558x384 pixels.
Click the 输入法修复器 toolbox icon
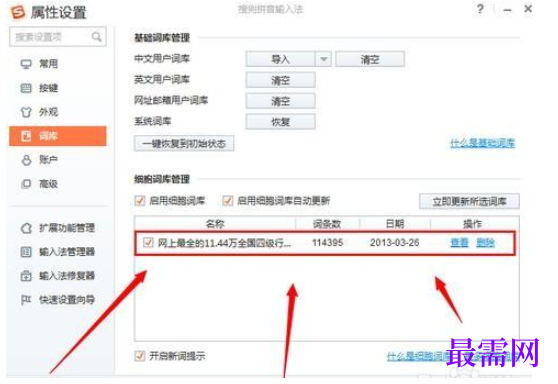(26, 276)
